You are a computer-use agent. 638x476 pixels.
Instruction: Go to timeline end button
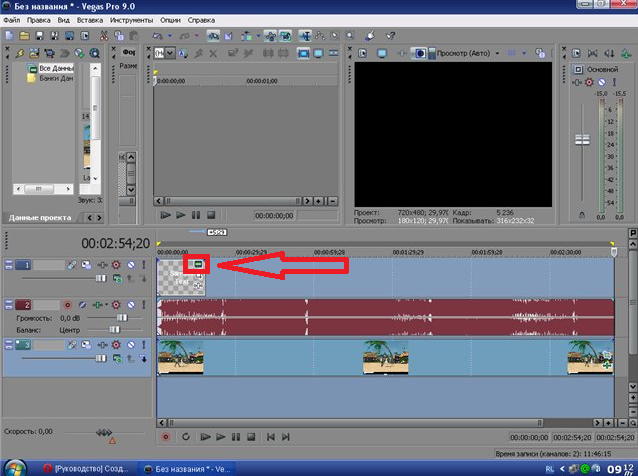point(286,437)
